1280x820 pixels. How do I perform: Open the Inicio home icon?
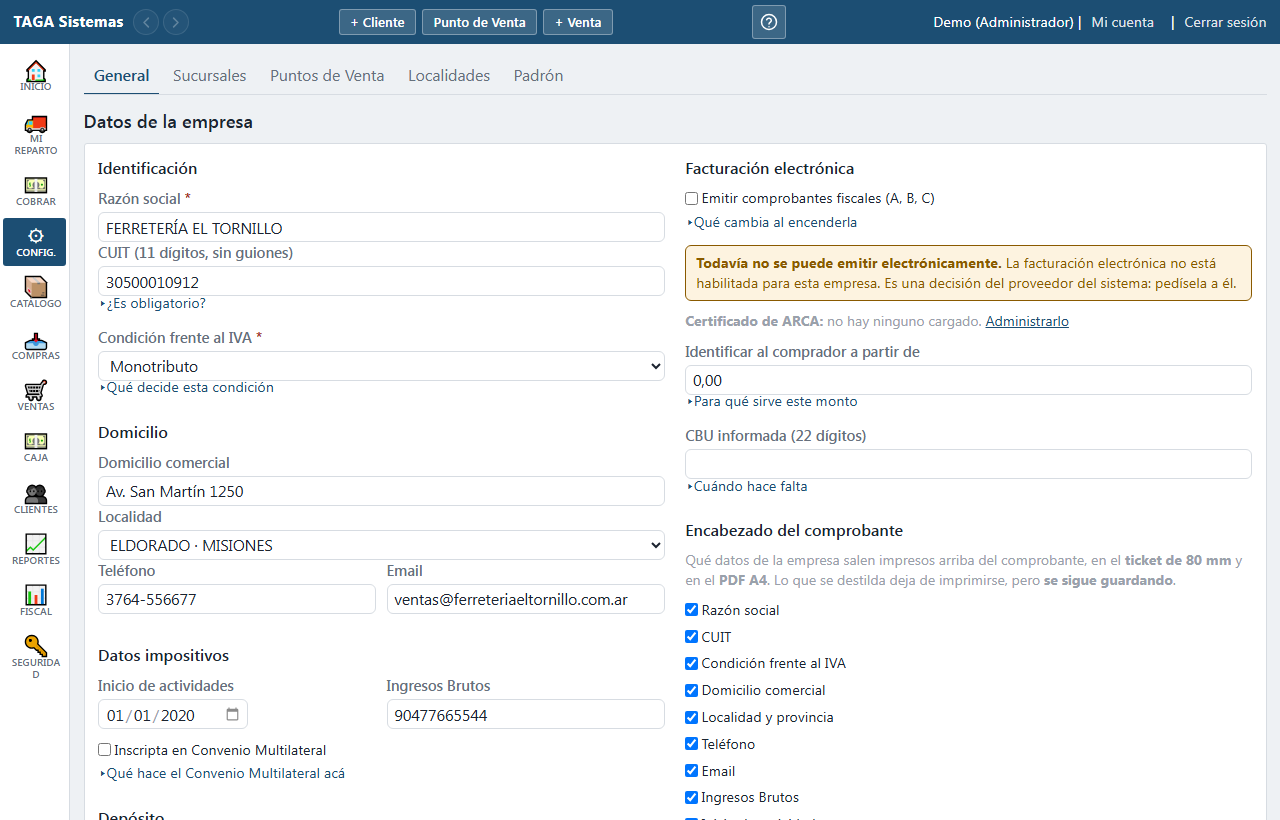coord(35,76)
